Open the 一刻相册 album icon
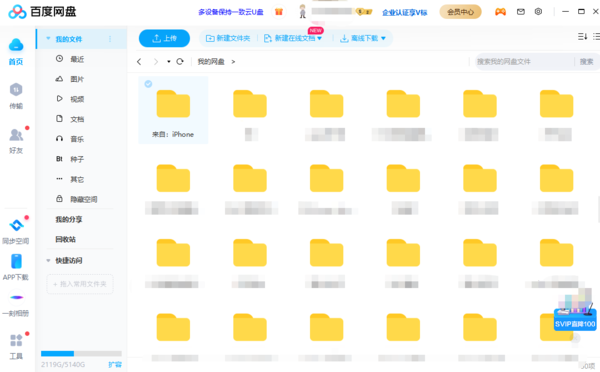Viewport: 600px width, 372px height. (x=16, y=297)
